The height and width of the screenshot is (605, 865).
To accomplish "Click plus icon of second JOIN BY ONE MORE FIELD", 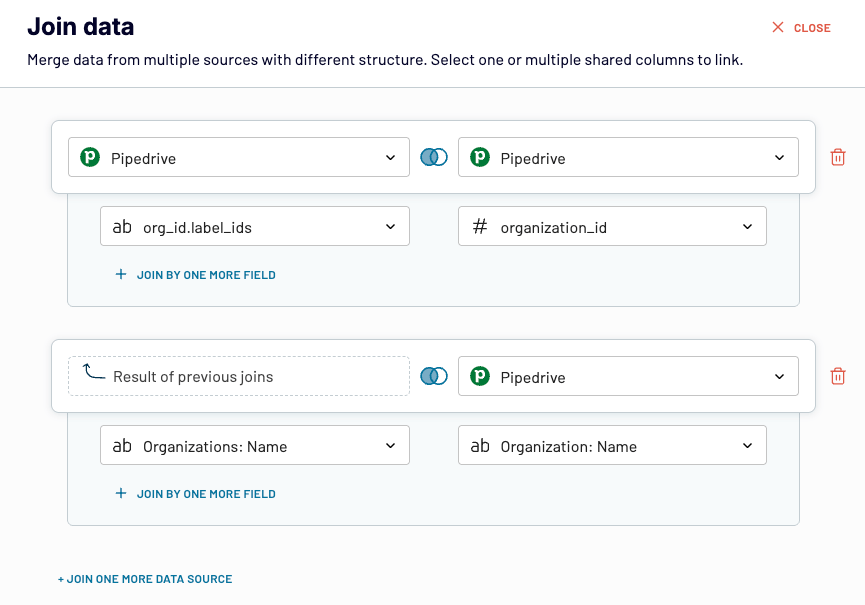I will (121, 493).
